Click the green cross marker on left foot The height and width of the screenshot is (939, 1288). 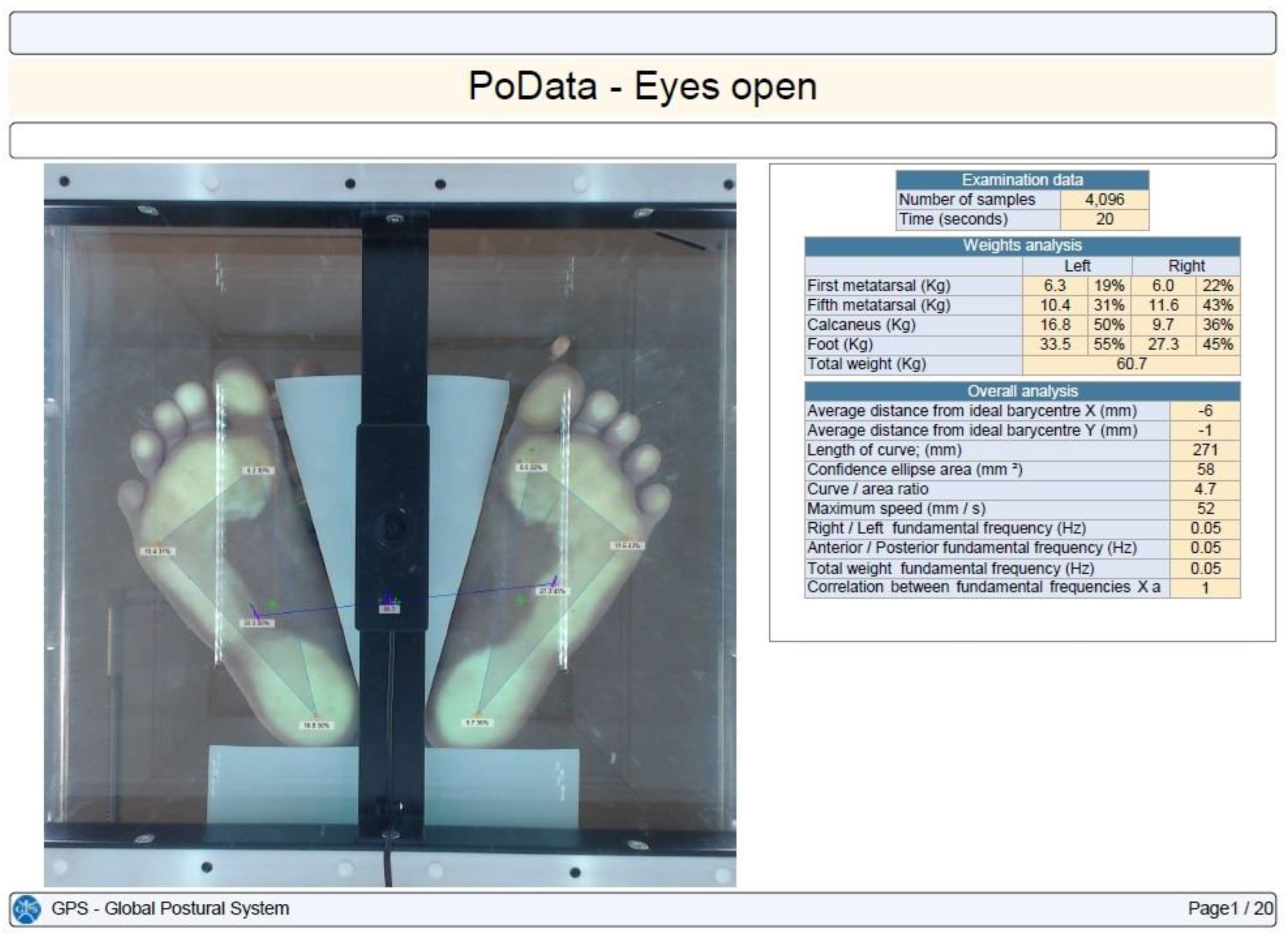pyautogui.click(x=272, y=604)
